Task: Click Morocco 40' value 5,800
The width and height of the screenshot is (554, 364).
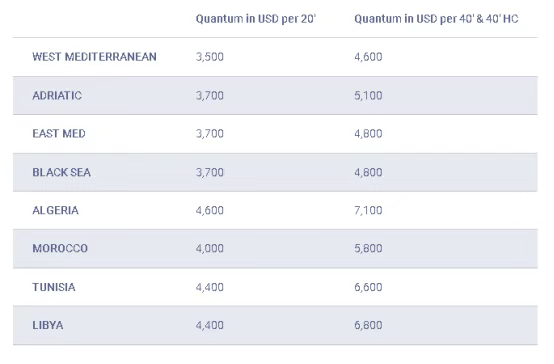Action: tap(369, 248)
